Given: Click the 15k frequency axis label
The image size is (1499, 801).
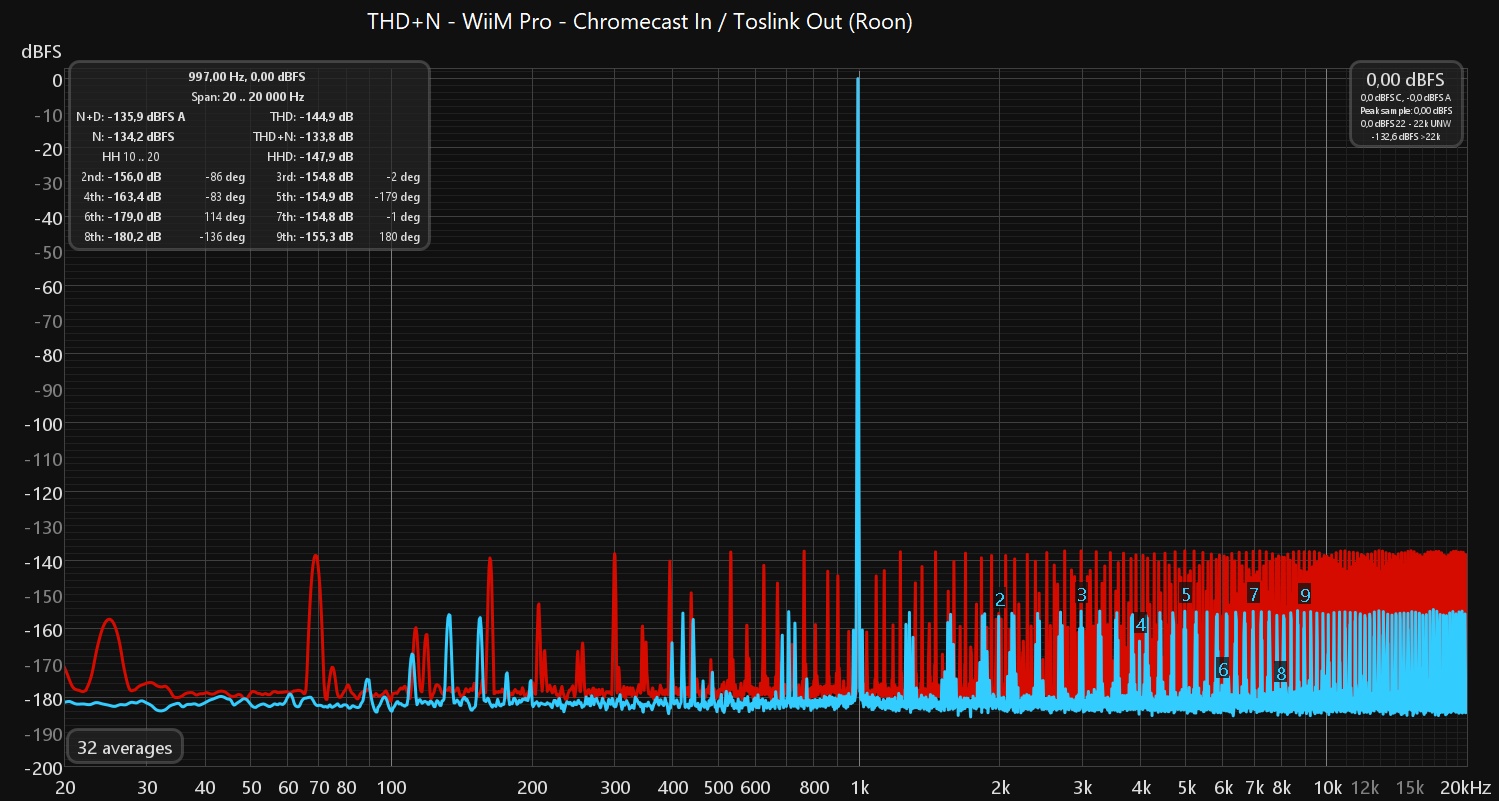Looking at the screenshot, I should [1410, 787].
